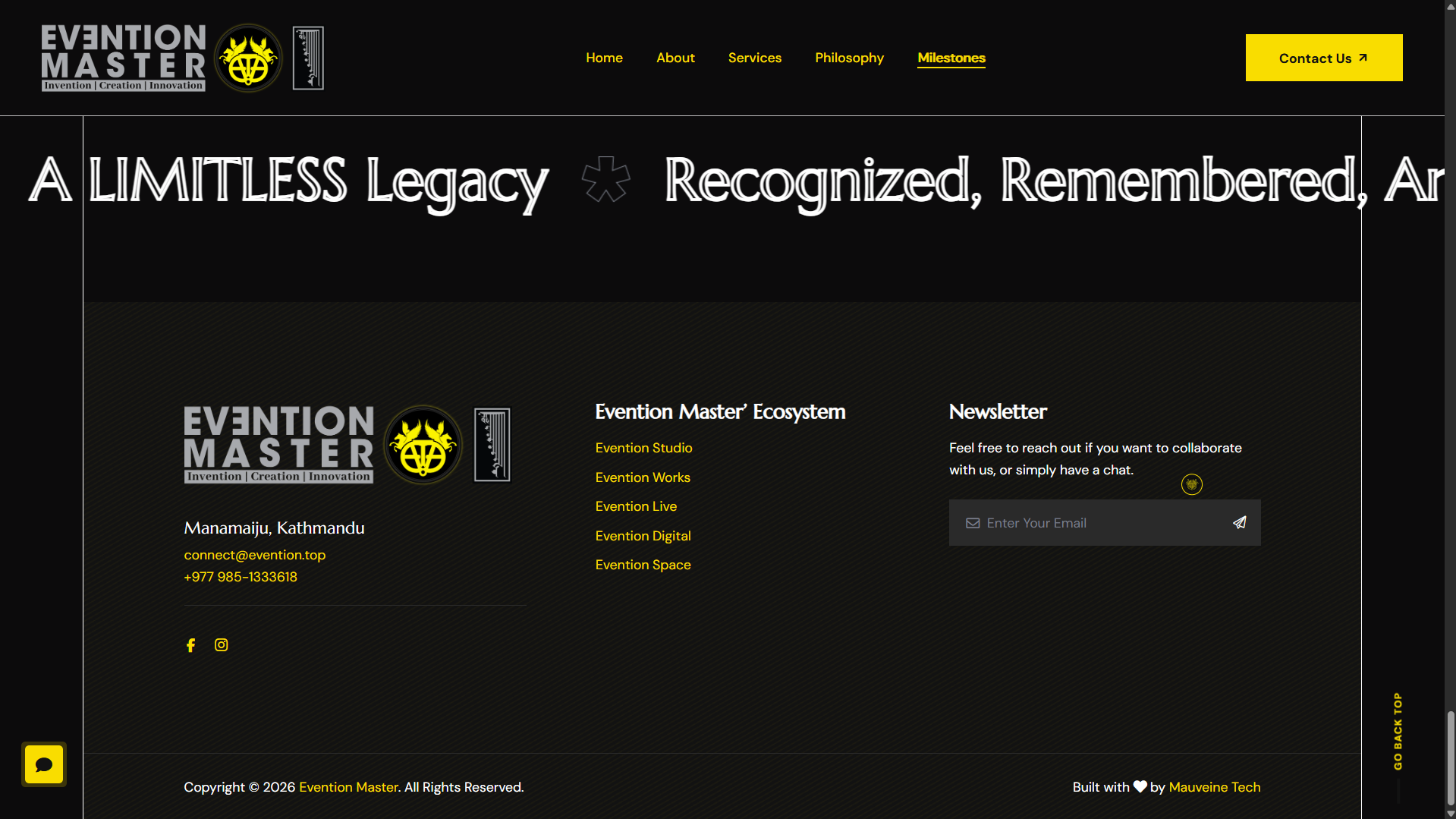1456x819 pixels.
Task: Click the page's vertical scrollbar thumb
Action: click(1450, 757)
